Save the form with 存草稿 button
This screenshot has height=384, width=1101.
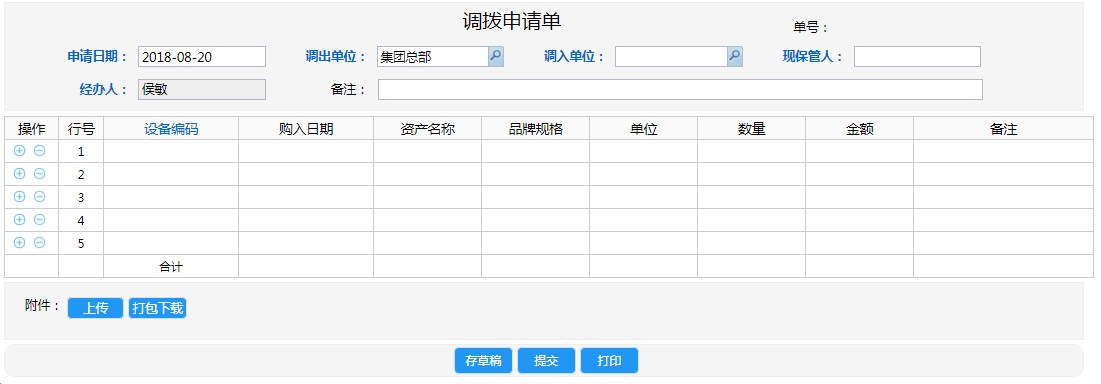coord(483,361)
